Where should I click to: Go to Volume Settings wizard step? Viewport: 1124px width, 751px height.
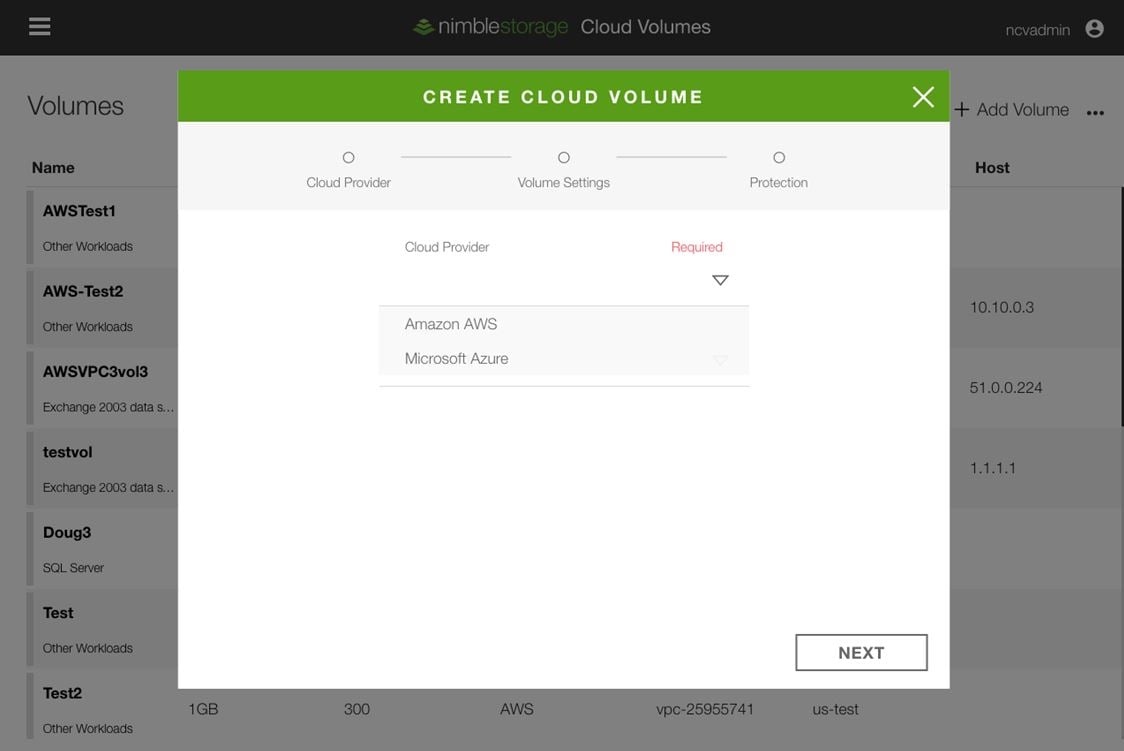563,170
